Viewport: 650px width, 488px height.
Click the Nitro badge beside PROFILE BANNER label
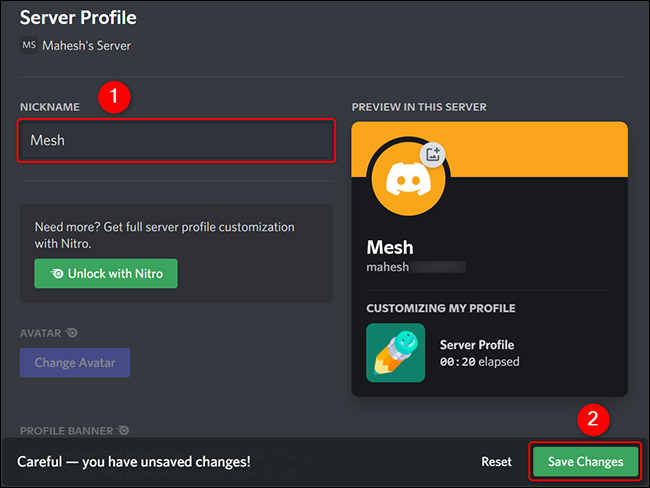(x=124, y=431)
